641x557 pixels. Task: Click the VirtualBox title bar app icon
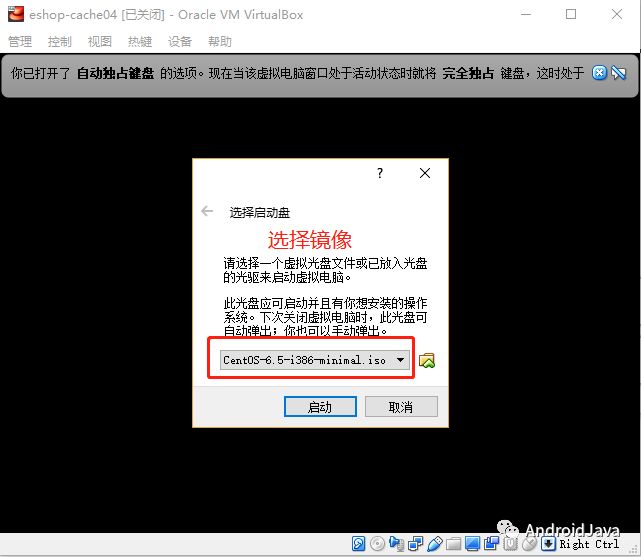(x=16, y=14)
